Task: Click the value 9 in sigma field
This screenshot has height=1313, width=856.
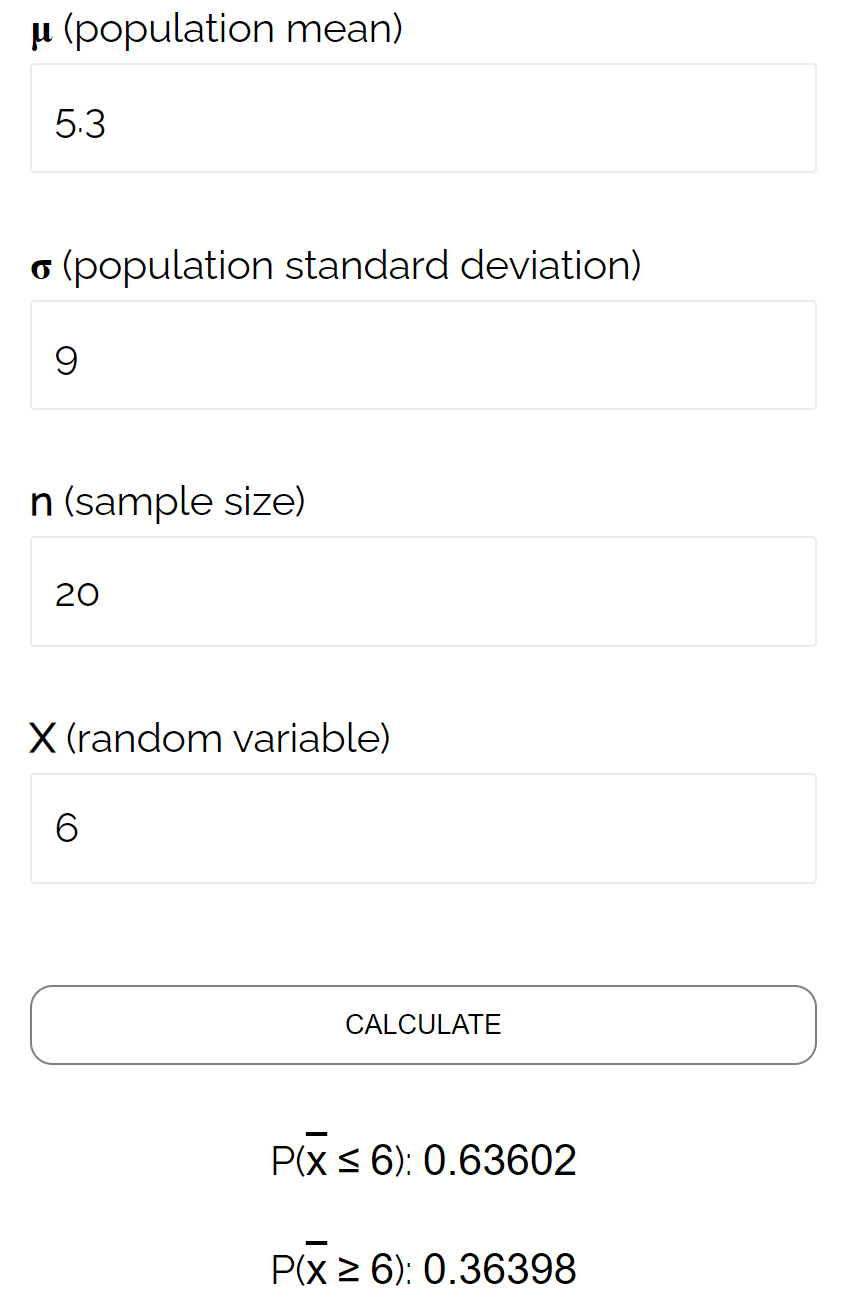Action: click(66, 360)
